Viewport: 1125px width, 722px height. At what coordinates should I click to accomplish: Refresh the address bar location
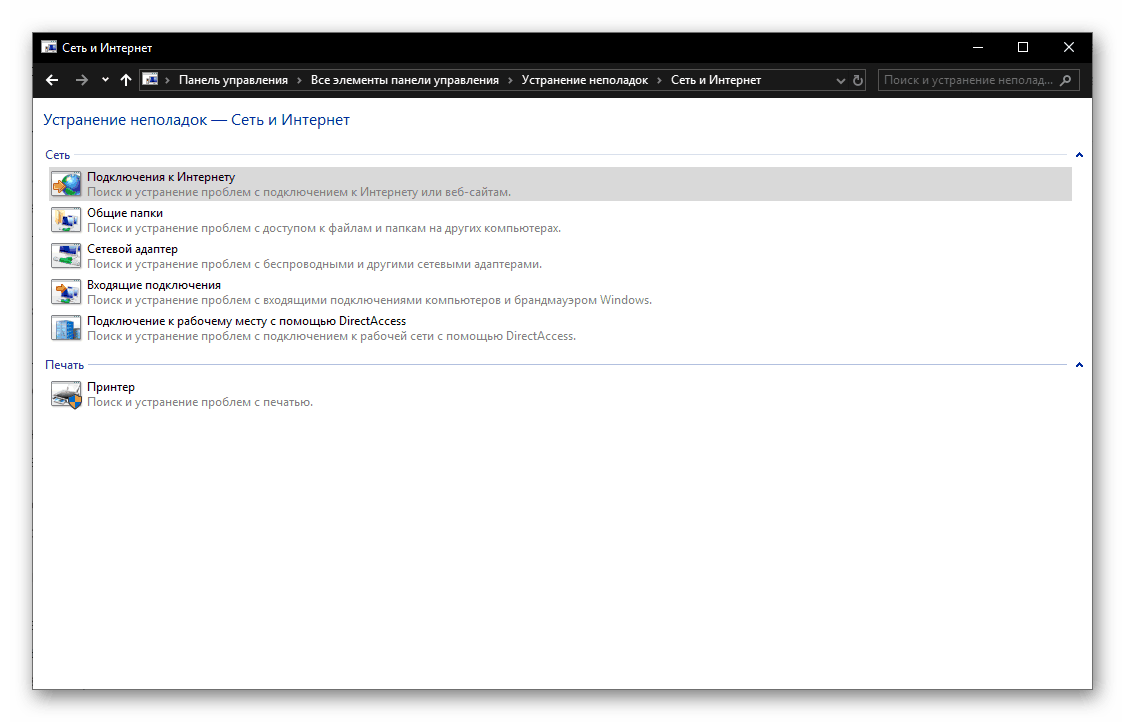tap(857, 80)
